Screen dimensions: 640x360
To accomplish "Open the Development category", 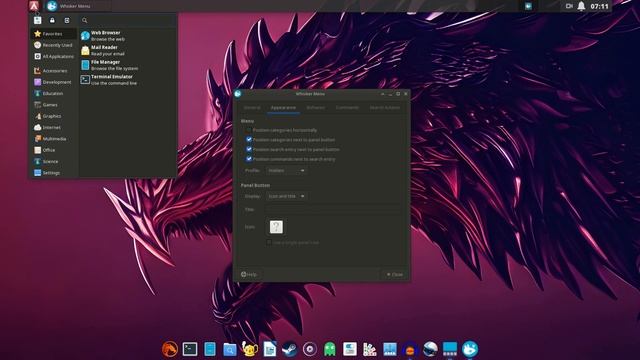I will [53, 82].
